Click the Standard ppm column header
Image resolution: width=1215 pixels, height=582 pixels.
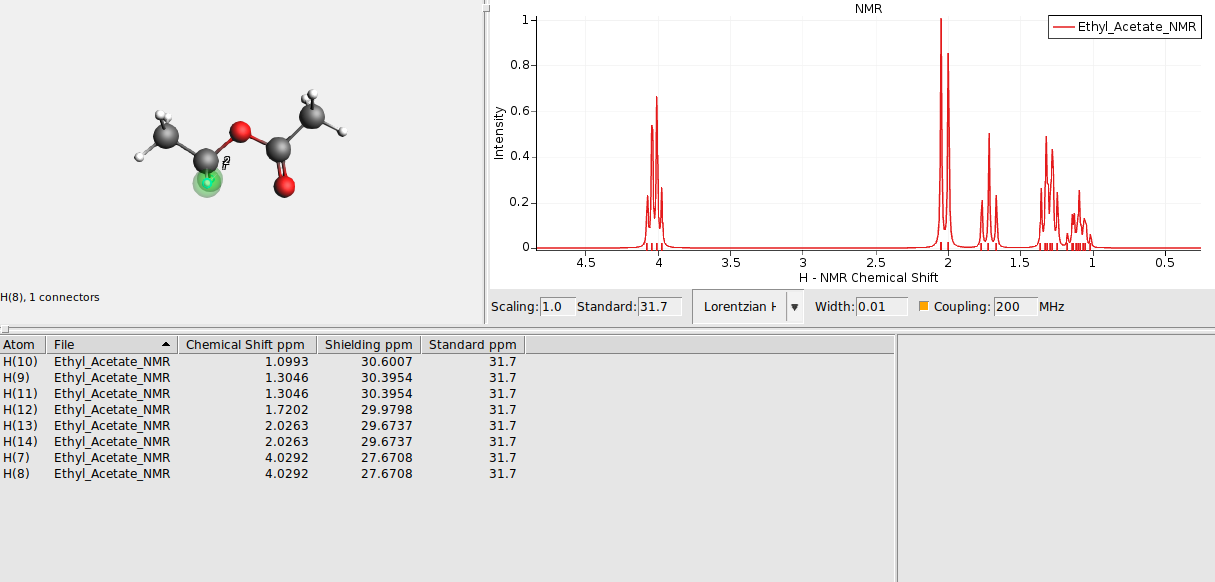coord(471,344)
